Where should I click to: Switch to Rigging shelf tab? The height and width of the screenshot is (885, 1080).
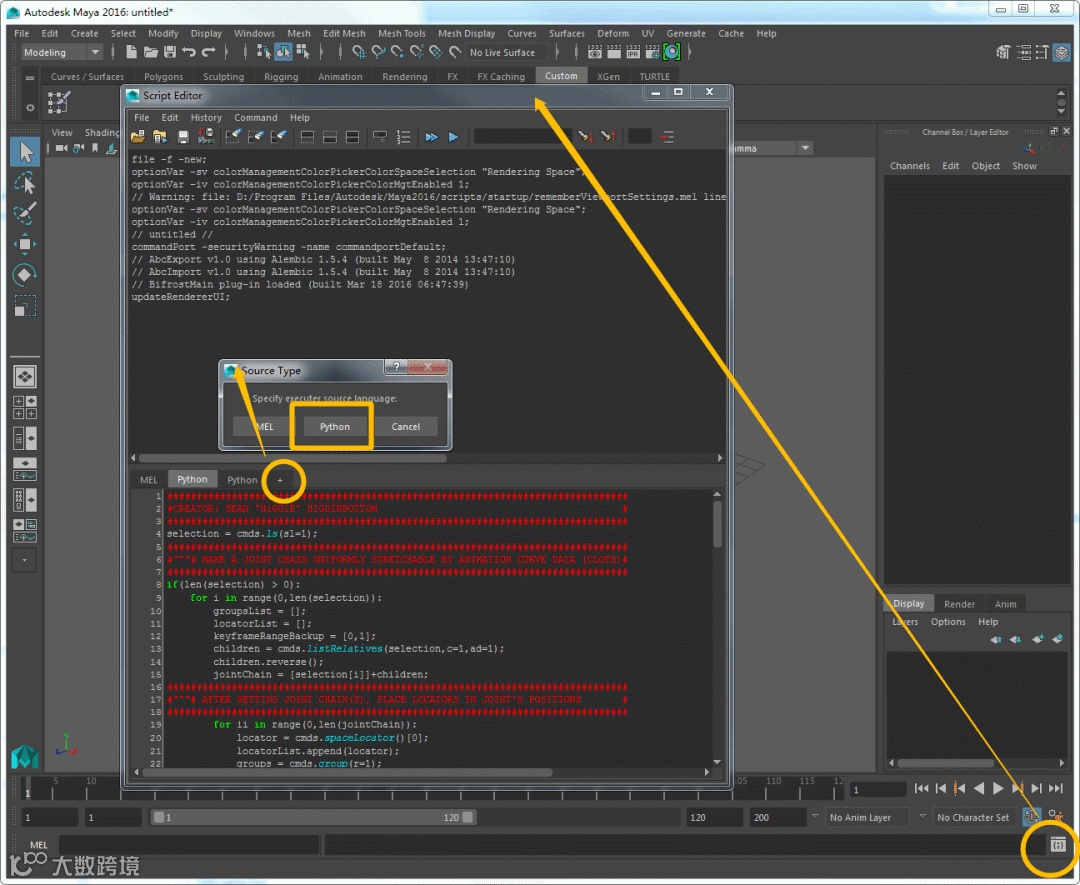coord(281,76)
